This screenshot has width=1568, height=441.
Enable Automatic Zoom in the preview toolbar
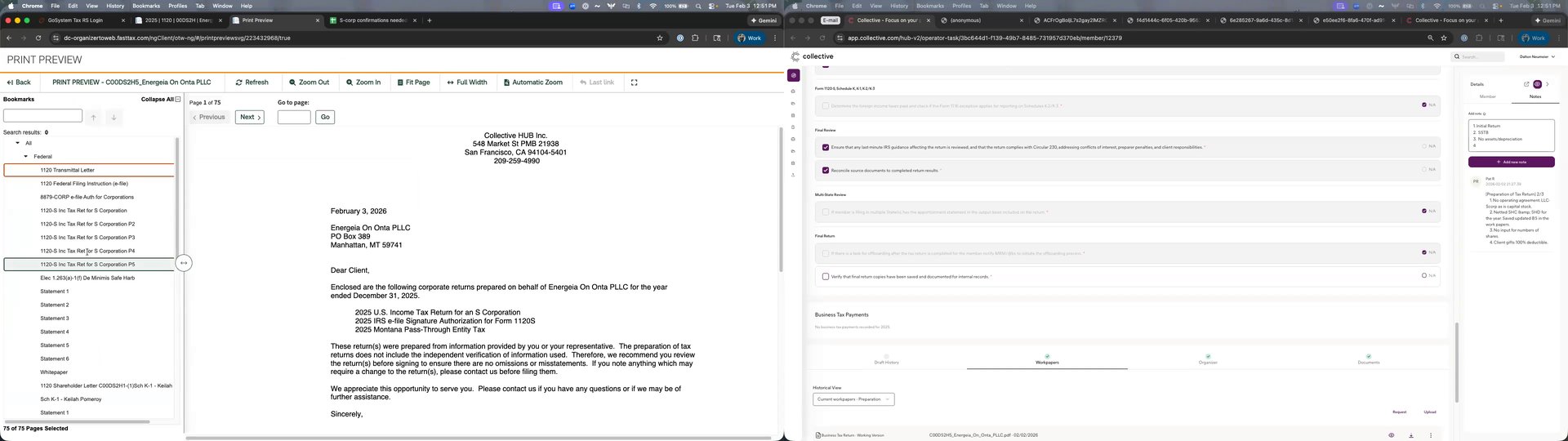pyautogui.click(x=532, y=82)
